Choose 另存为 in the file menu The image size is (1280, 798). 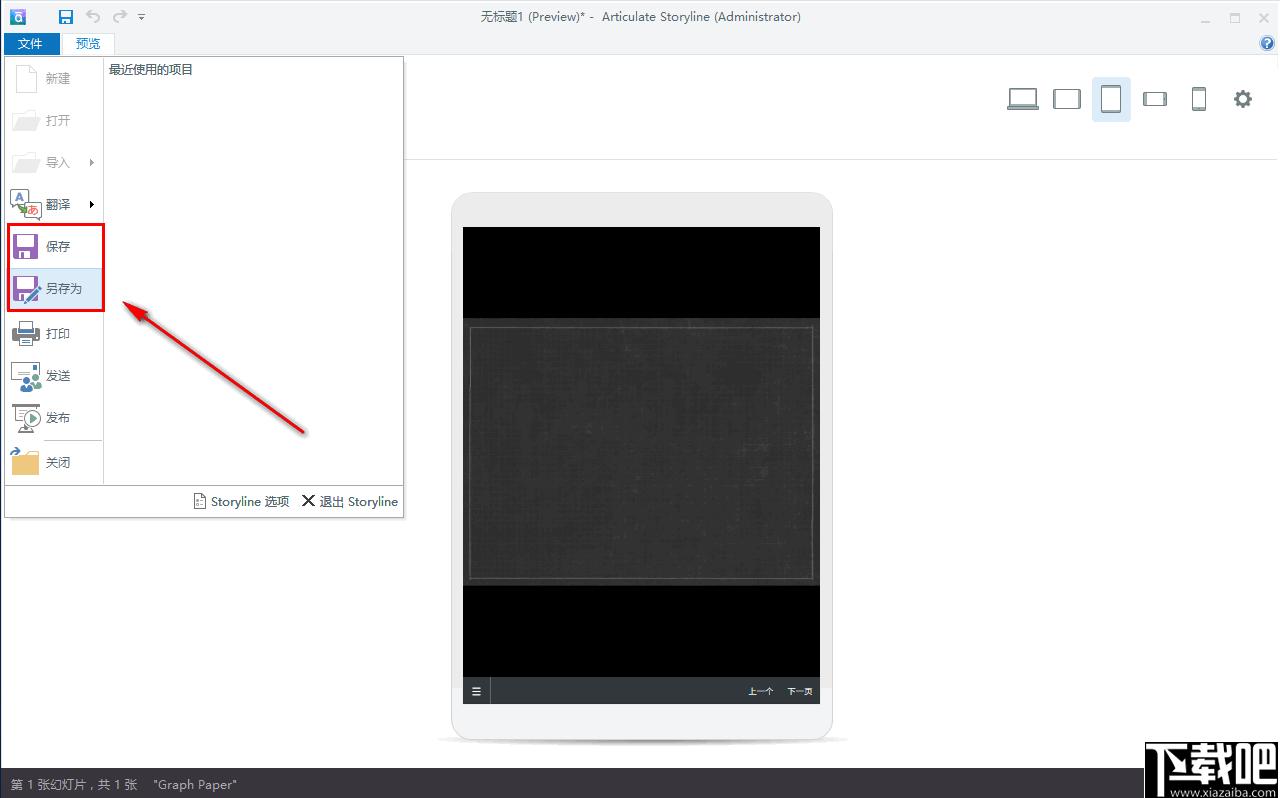[x=56, y=289]
